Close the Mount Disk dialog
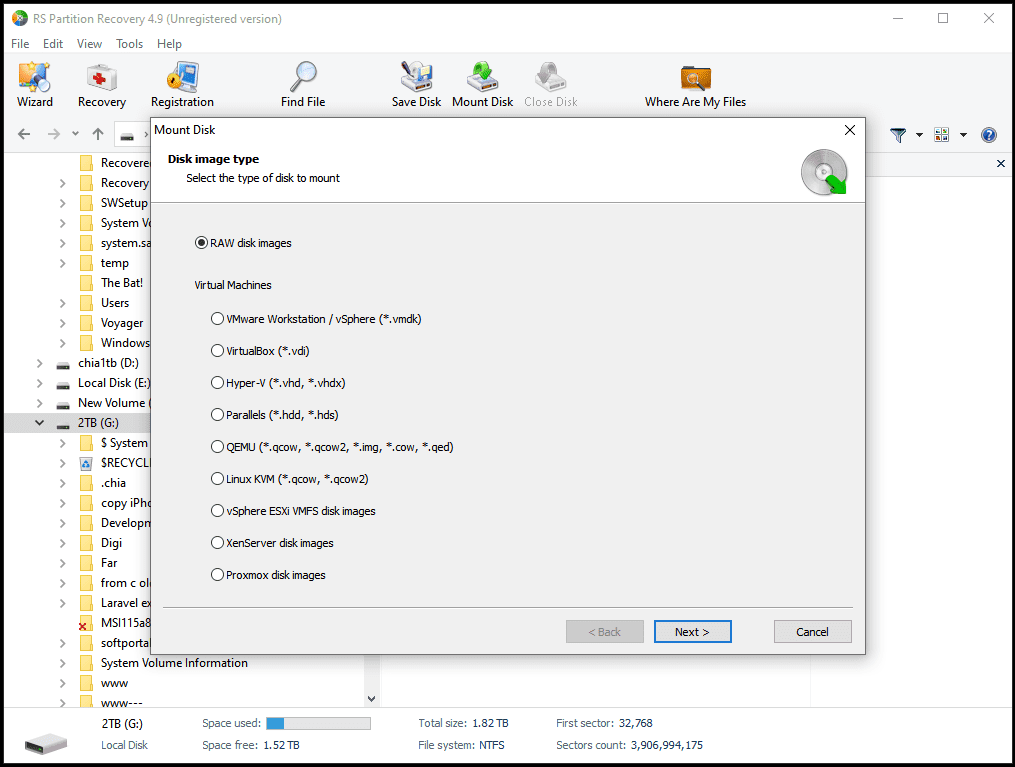Image resolution: width=1015 pixels, height=767 pixels. click(x=850, y=130)
